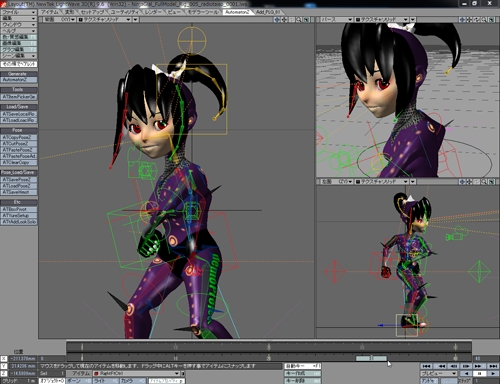Open the レンダー tab
This screenshot has height=384, width=500.
[x=153, y=12]
